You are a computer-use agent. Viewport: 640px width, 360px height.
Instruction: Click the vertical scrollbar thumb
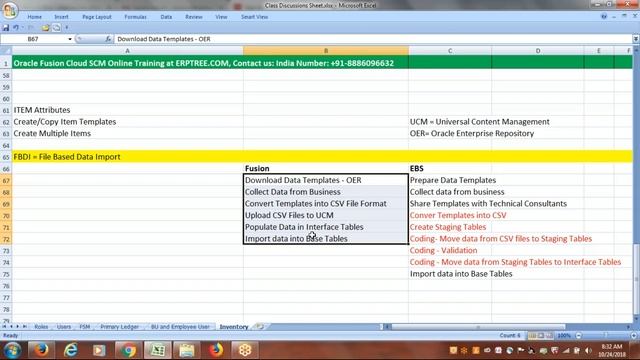636,280
